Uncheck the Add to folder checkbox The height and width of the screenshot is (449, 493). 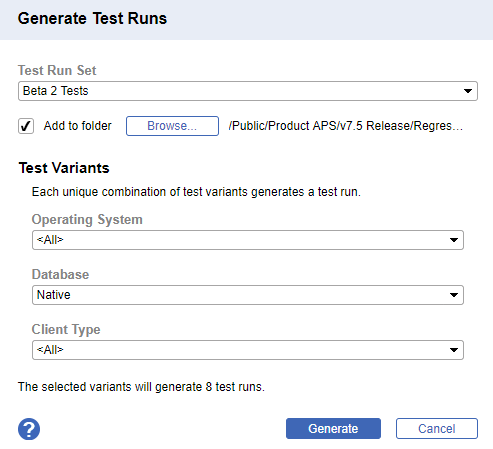26,126
